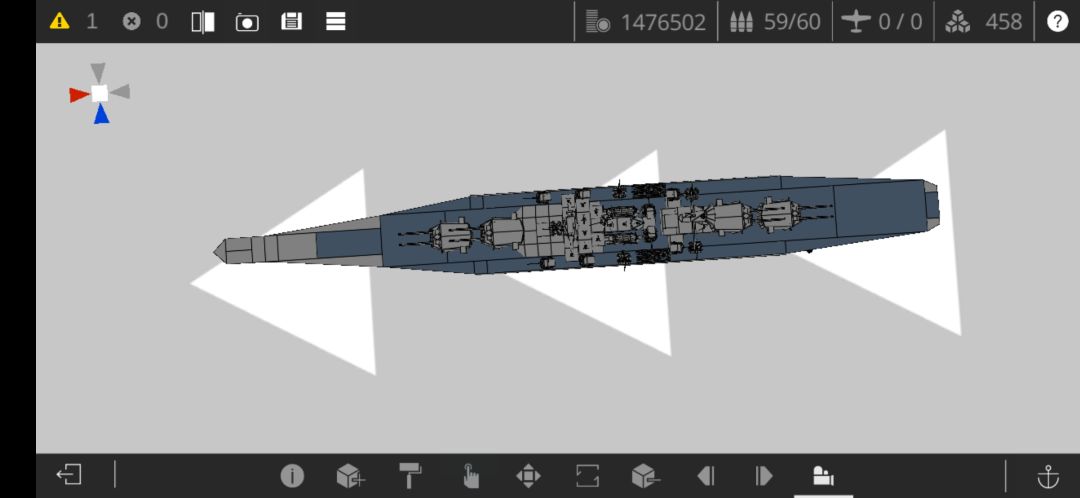Click the blue axis arrow on view gizmo
The height and width of the screenshot is (498, 1080).
point(101,114)
